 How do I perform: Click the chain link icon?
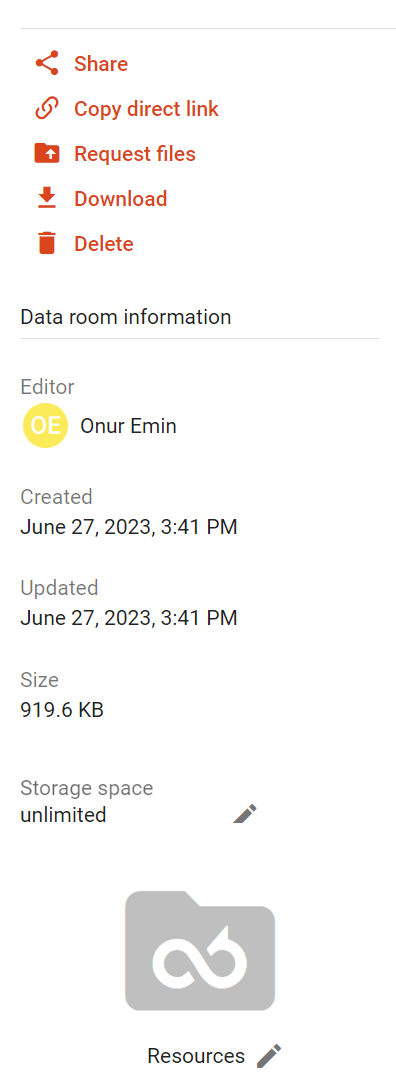click(47, 109)
